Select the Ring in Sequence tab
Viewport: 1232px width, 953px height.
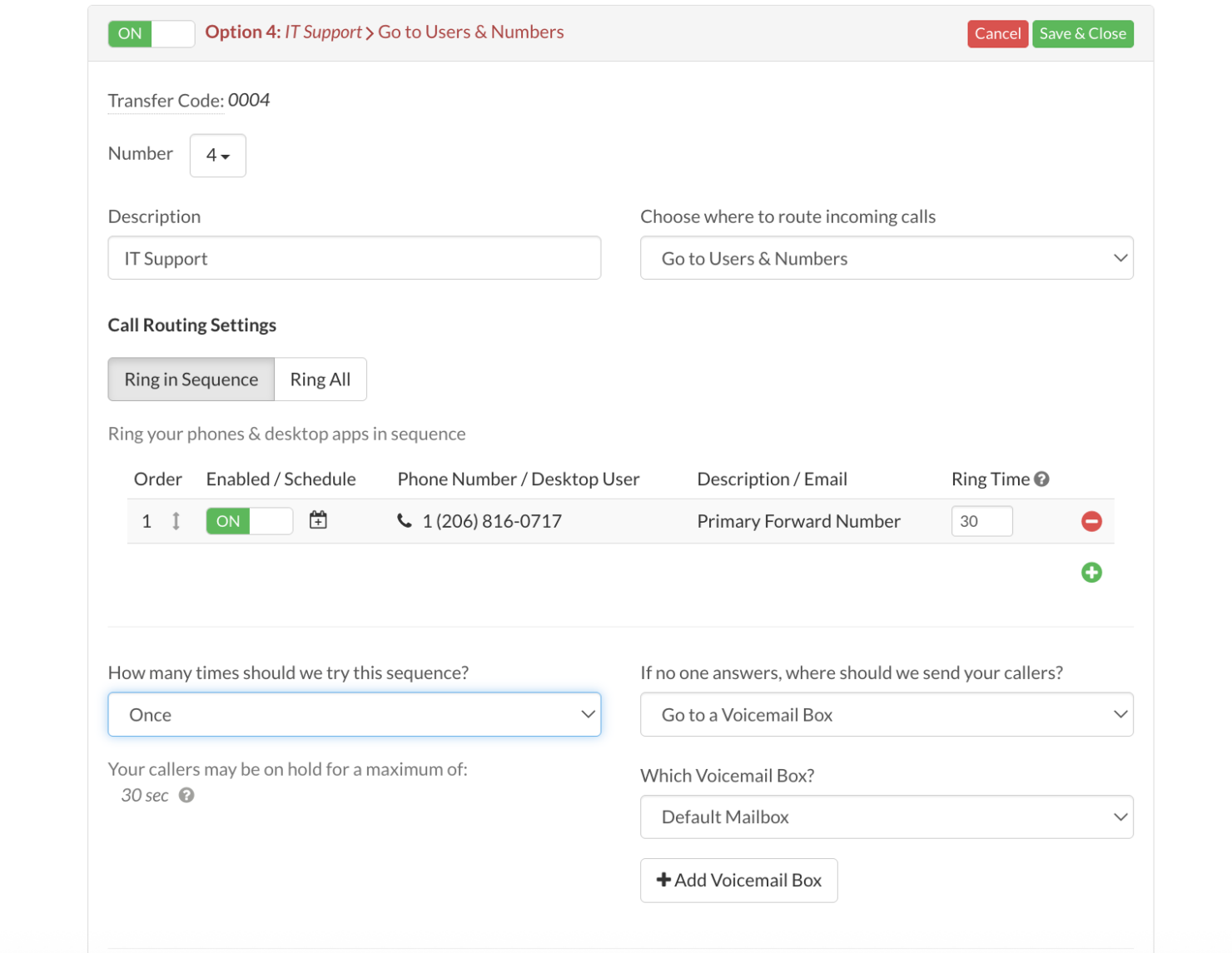191,380
